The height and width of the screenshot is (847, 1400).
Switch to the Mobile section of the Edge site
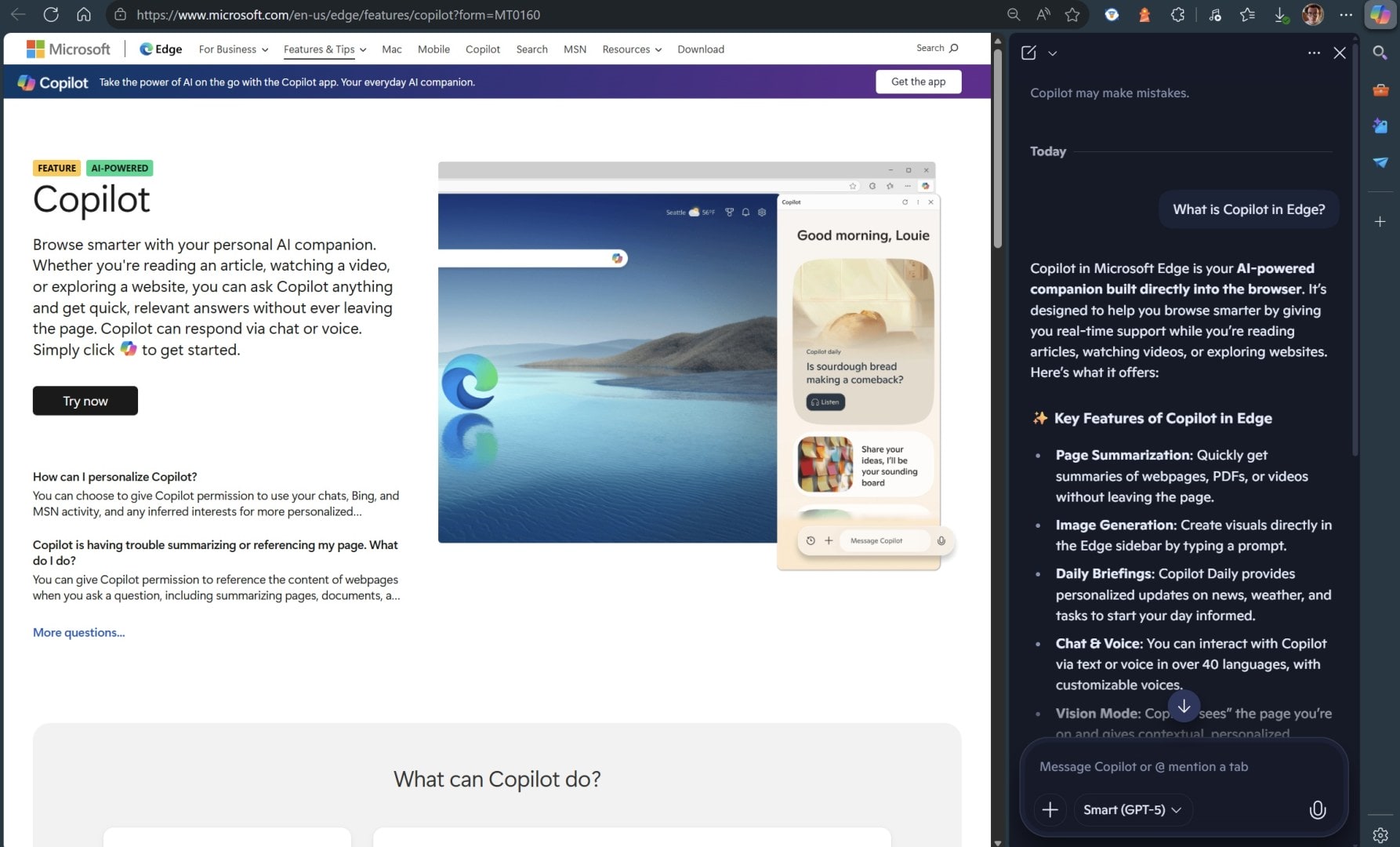click(433, 49)
